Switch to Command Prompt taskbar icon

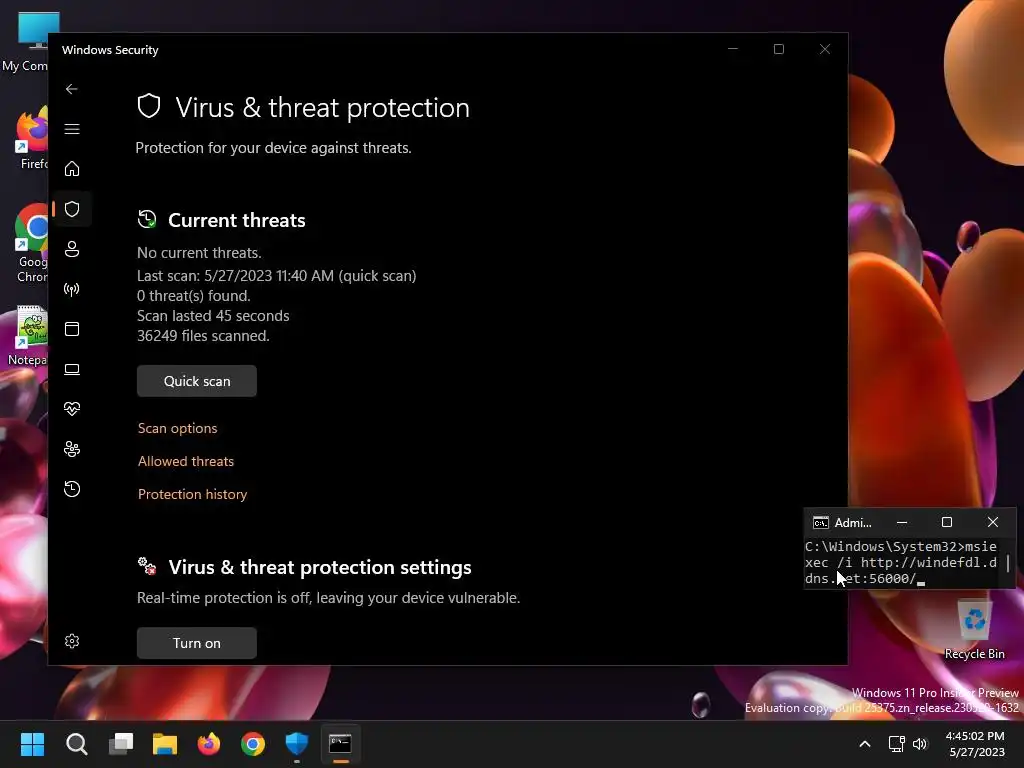340,744
